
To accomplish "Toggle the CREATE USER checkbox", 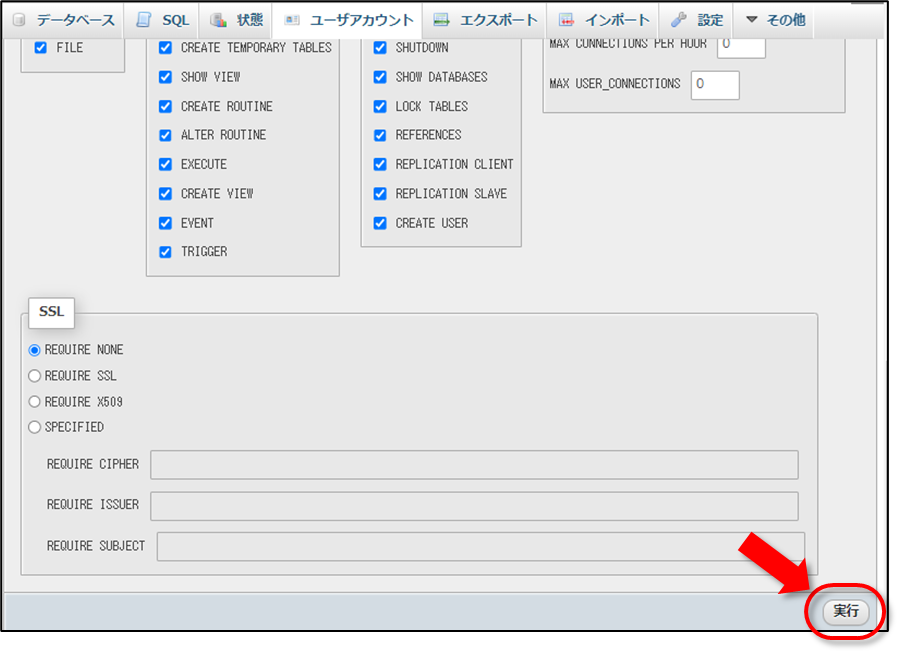I will (380, 223).
